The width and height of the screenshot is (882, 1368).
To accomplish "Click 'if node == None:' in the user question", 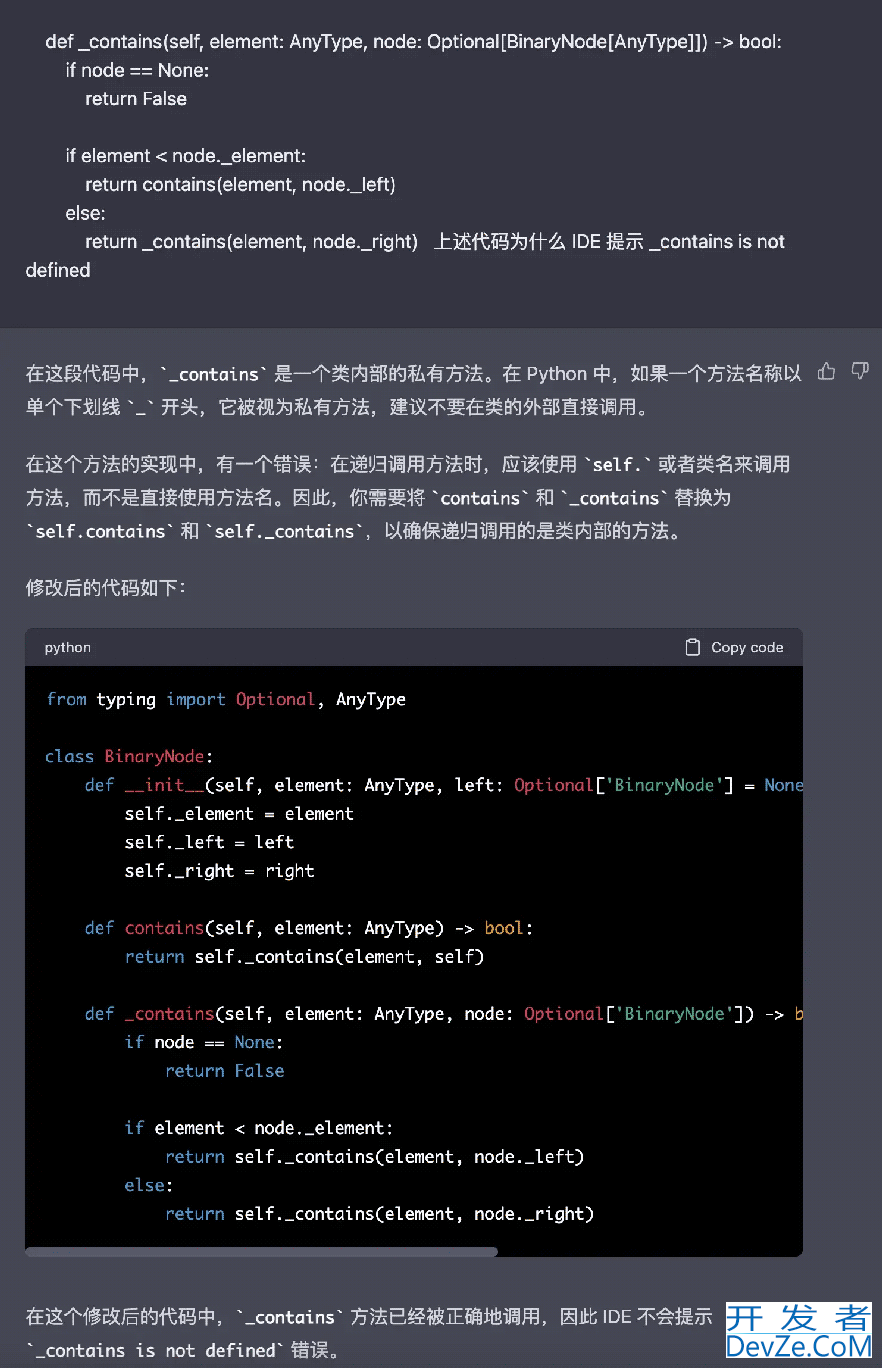I will tap(137, 70).
